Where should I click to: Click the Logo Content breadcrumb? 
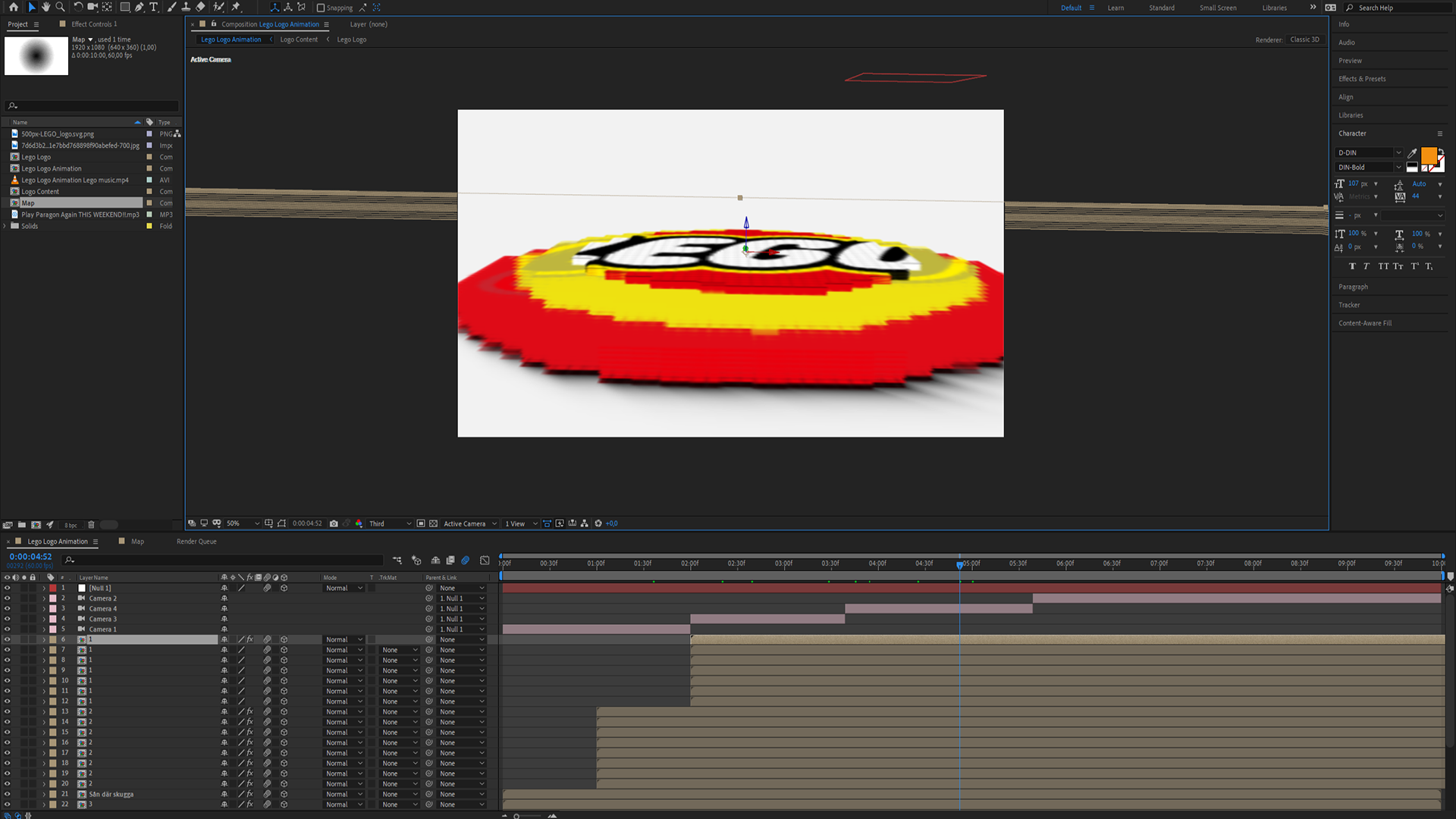coord(299,39)
